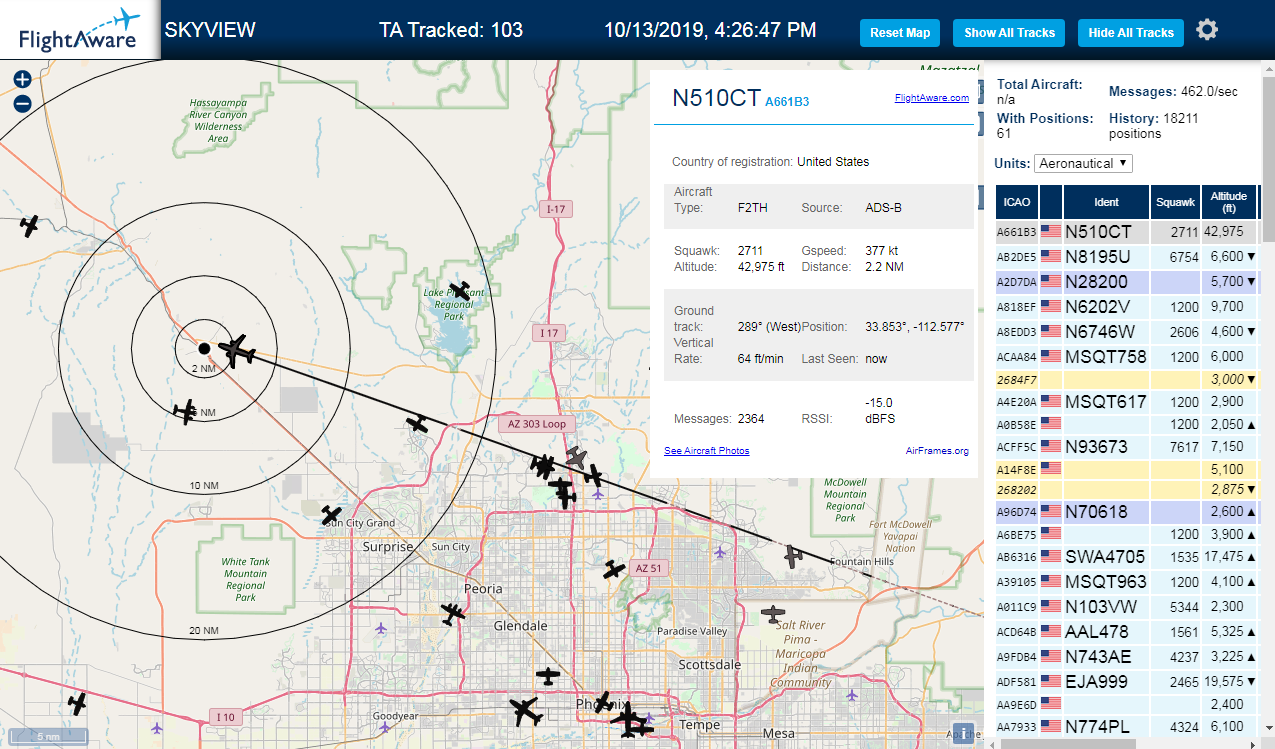Open the settings gear icon
Viewport: 1275px width, 749px height.
pos(1207,30)
